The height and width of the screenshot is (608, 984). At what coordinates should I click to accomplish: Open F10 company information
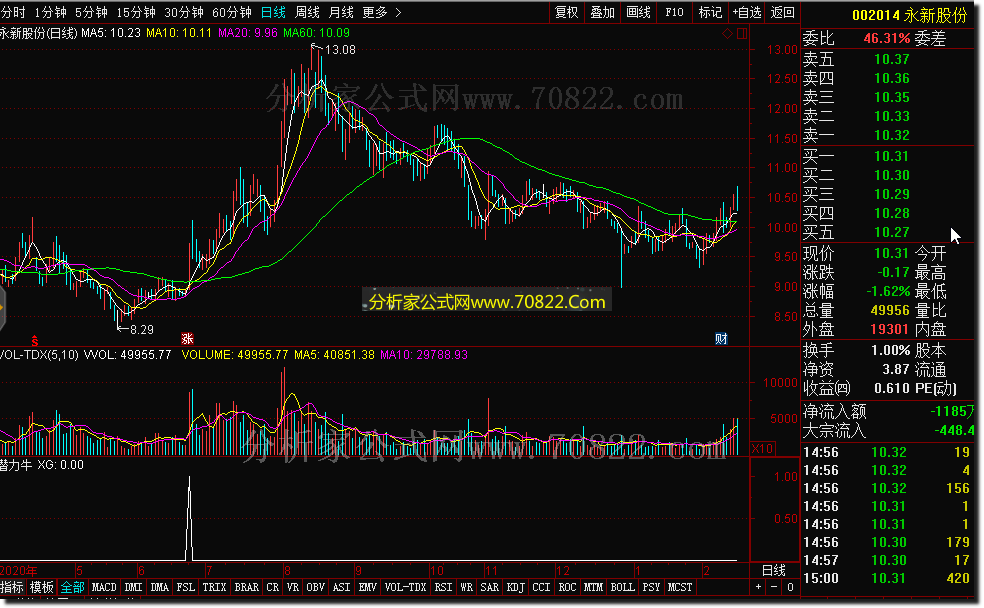coord(674,12)
